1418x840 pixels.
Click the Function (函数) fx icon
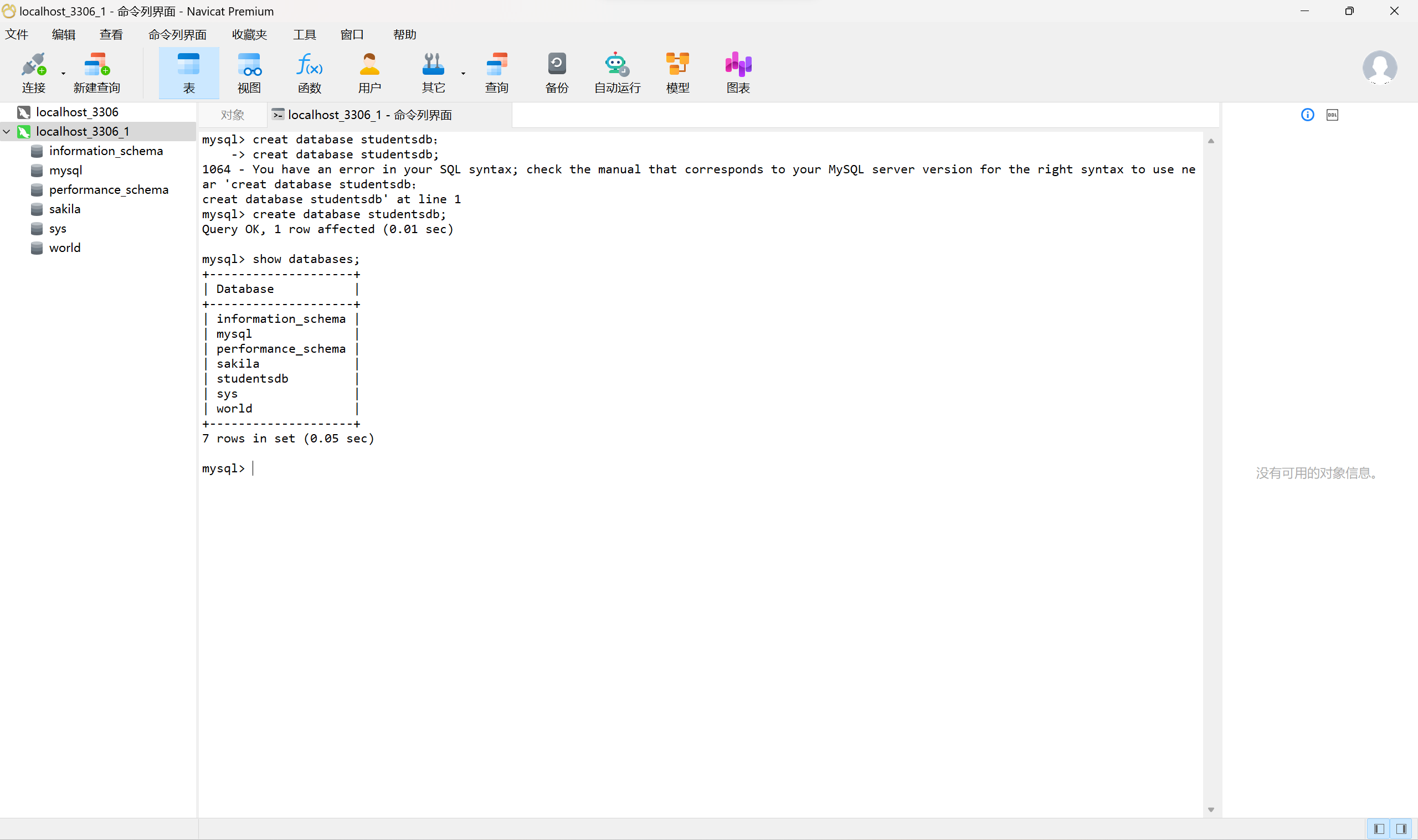(309, 73)
